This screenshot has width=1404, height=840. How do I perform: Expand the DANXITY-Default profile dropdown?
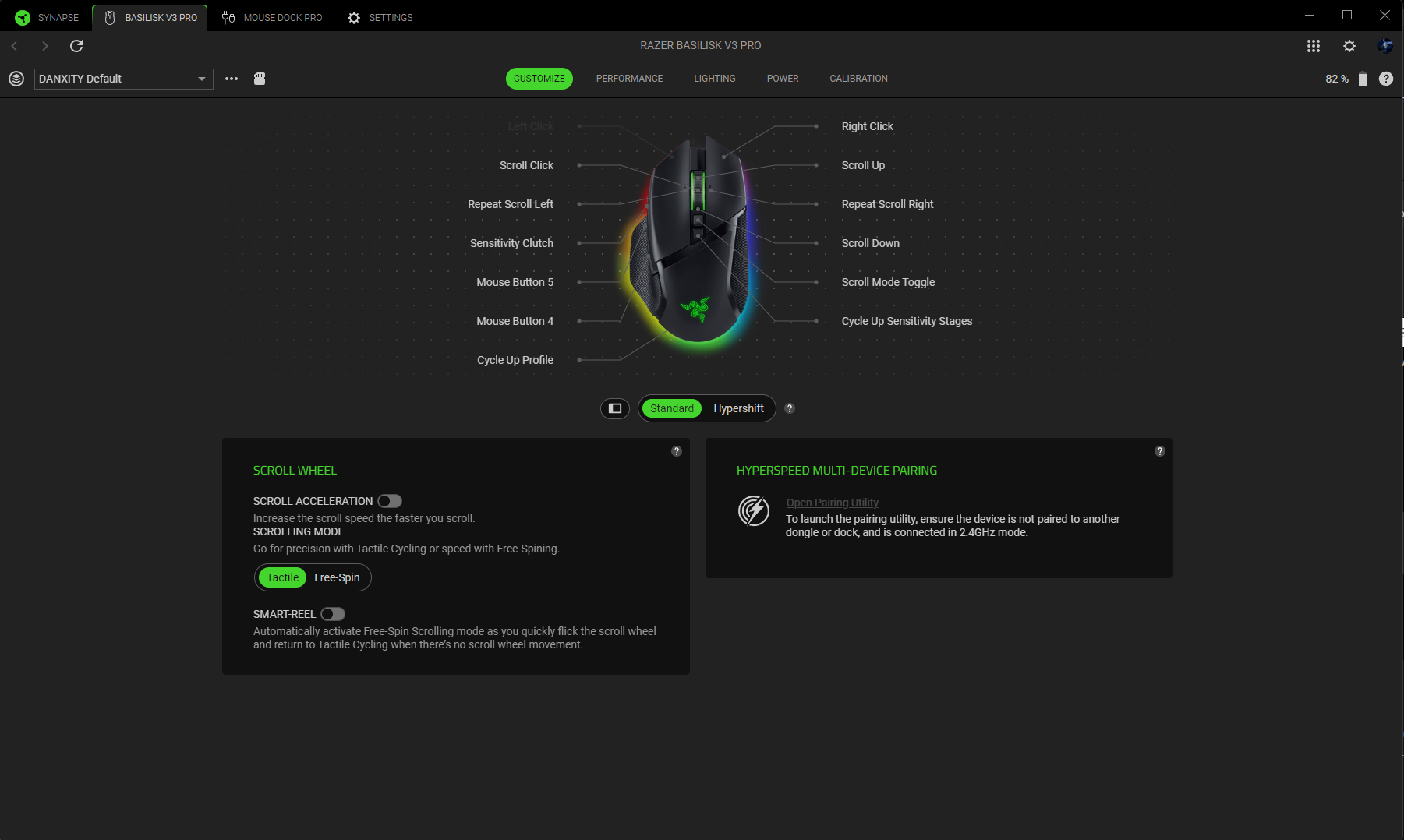tap(124, 79)
